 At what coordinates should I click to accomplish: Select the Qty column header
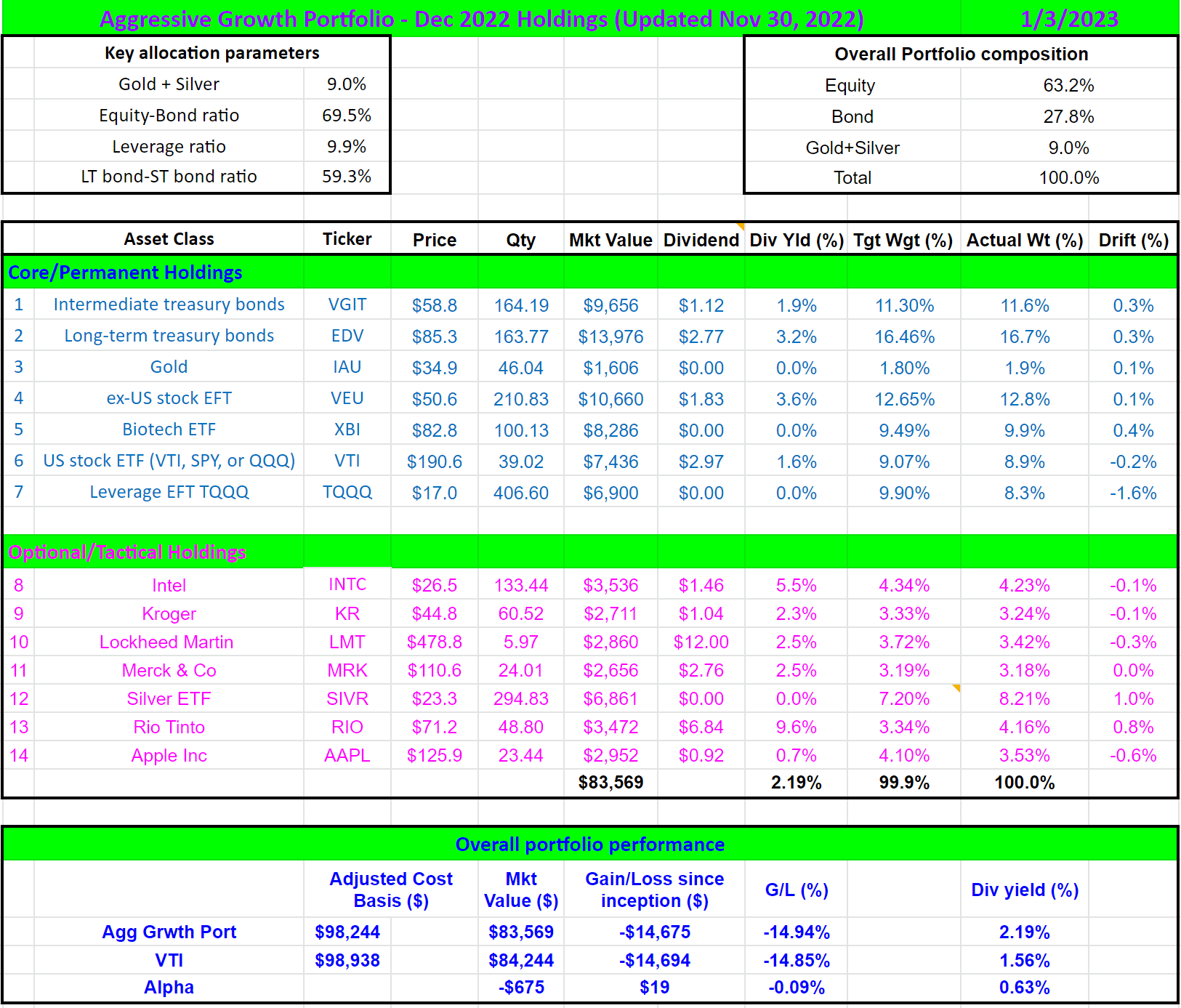click(x=520, y=241)
